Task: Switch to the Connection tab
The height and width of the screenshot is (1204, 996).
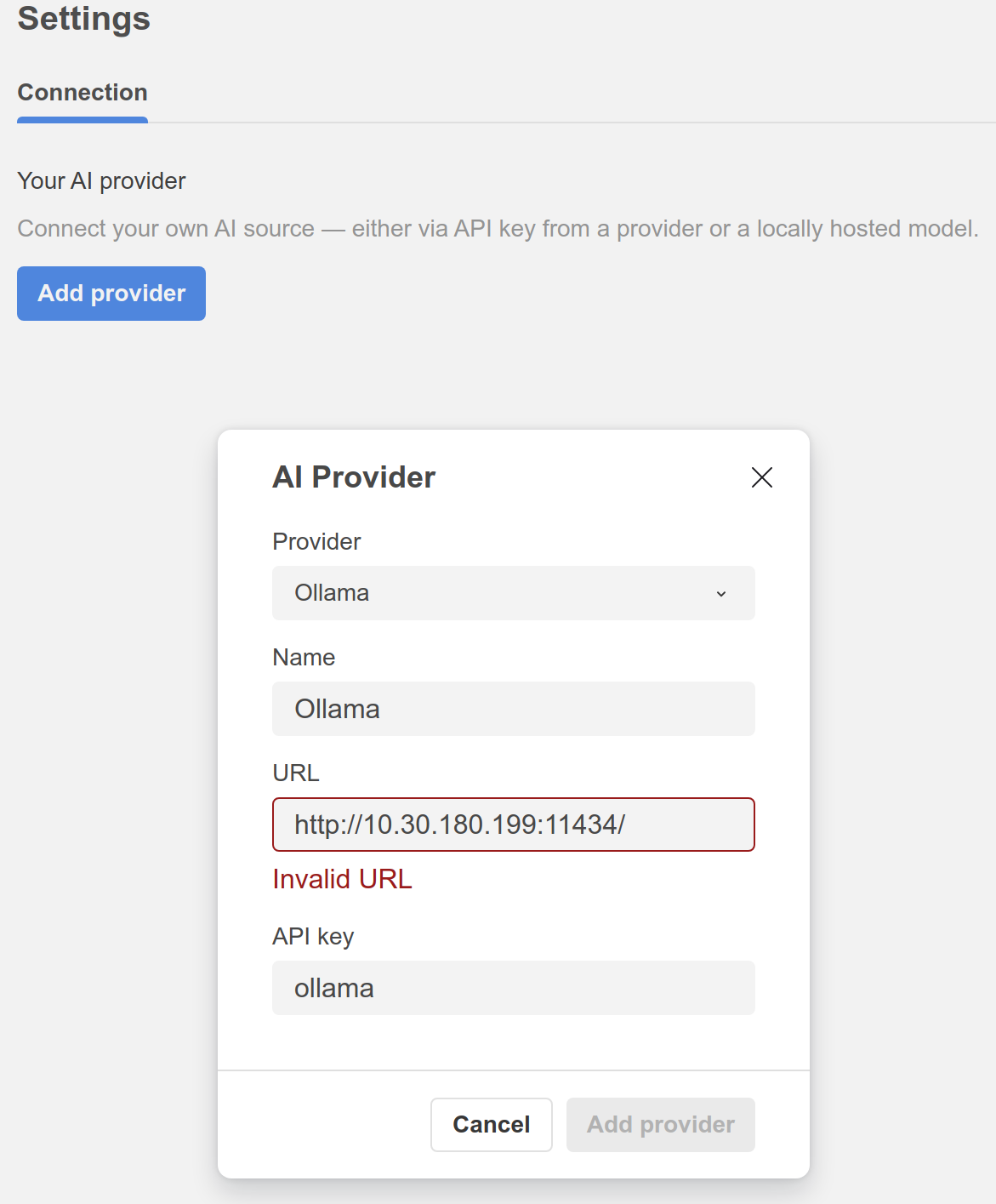Action: 83,92
